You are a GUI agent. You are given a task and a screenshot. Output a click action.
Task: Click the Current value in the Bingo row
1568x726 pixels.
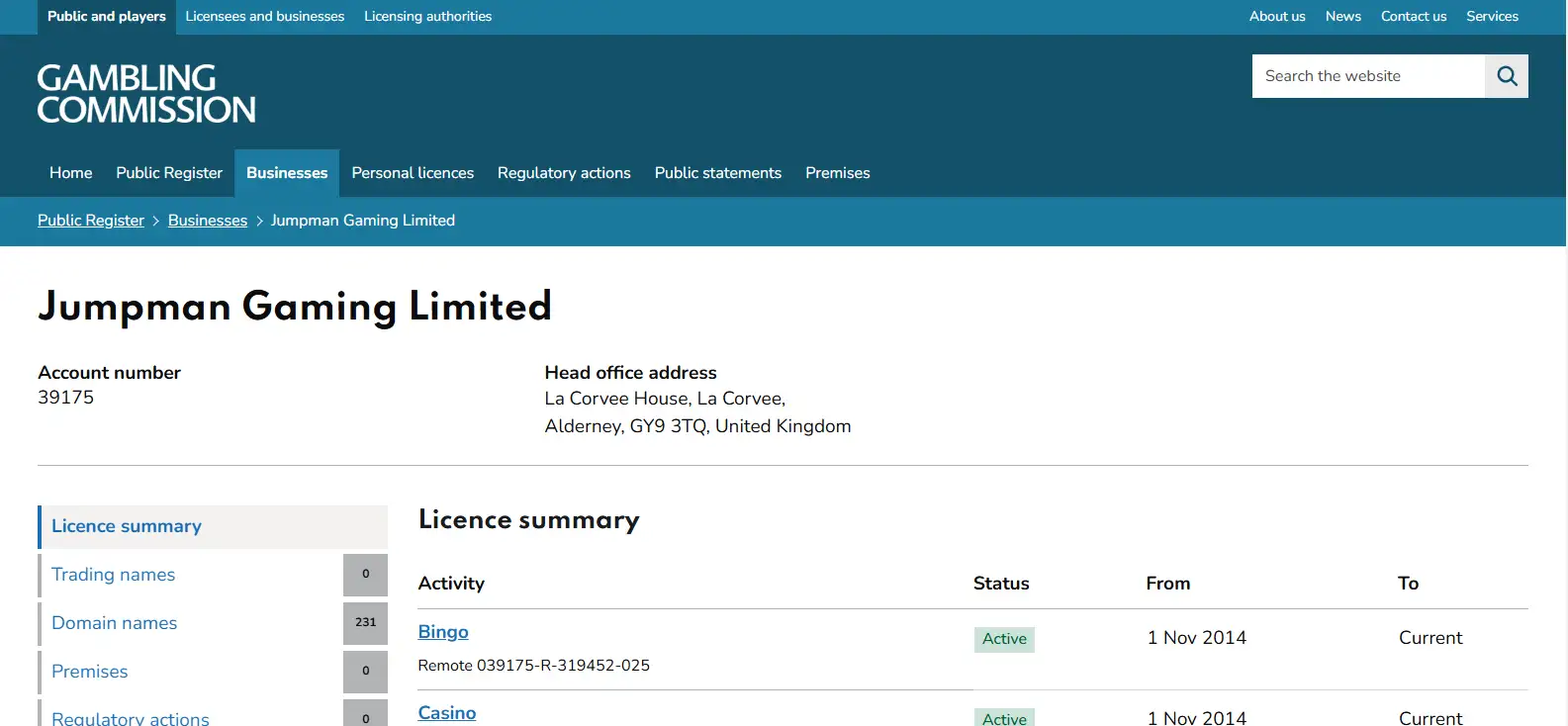point(1430,638)
